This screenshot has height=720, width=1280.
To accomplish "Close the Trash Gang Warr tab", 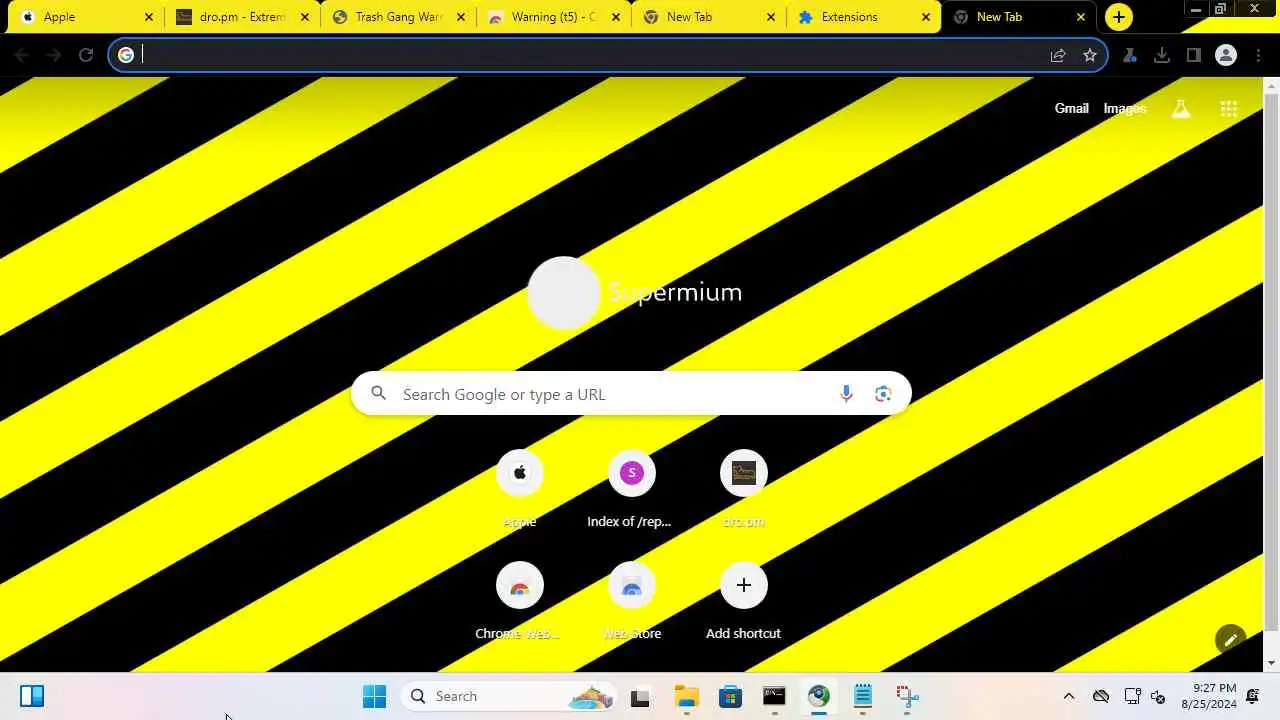I will 461,17.
